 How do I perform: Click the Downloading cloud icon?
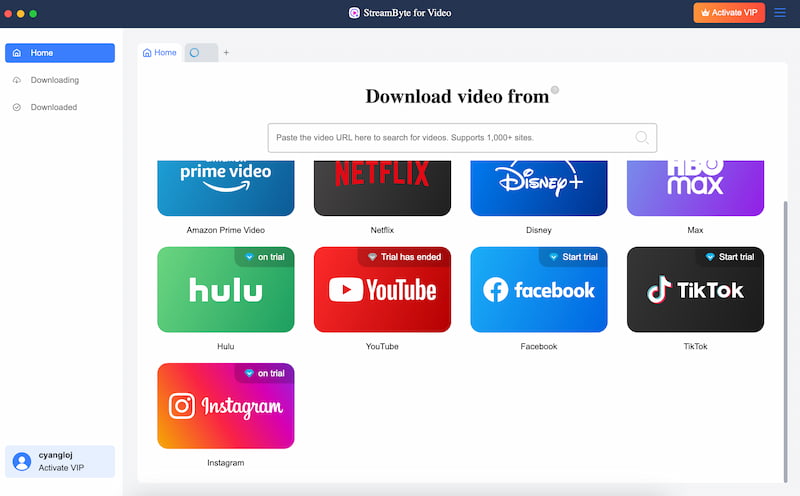click(x=17, y=80)
